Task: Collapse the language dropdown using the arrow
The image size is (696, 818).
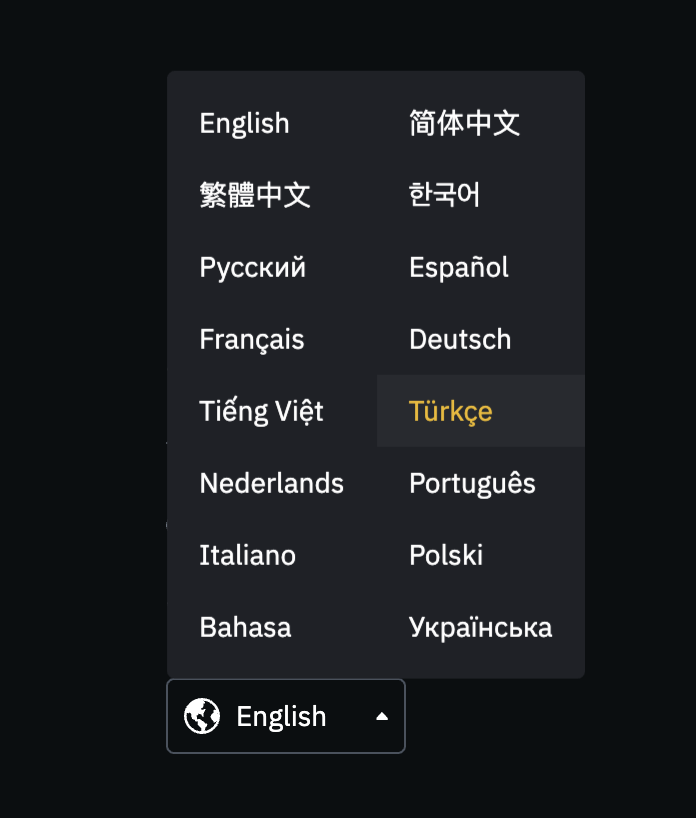Action: pyautogui.click(x=381, y=716)
